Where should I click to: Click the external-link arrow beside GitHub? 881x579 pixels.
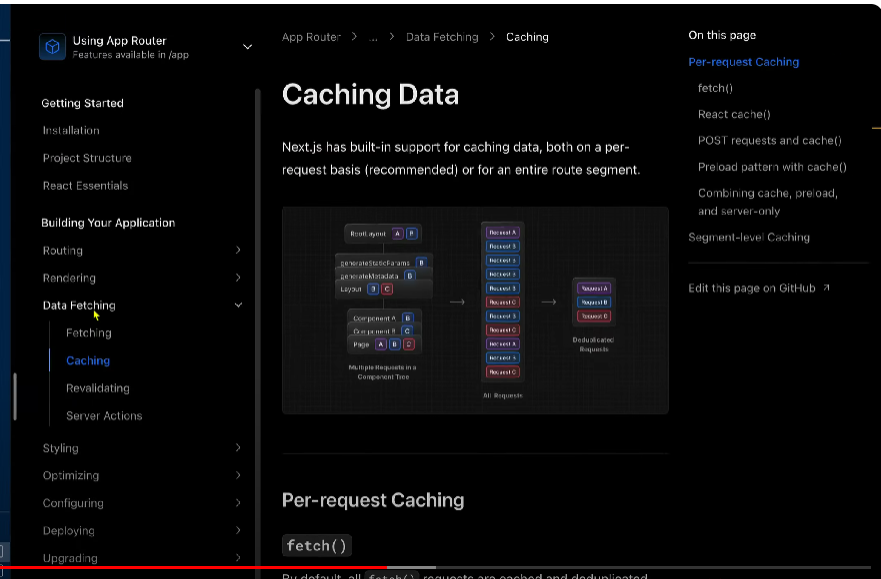[826, 288]
